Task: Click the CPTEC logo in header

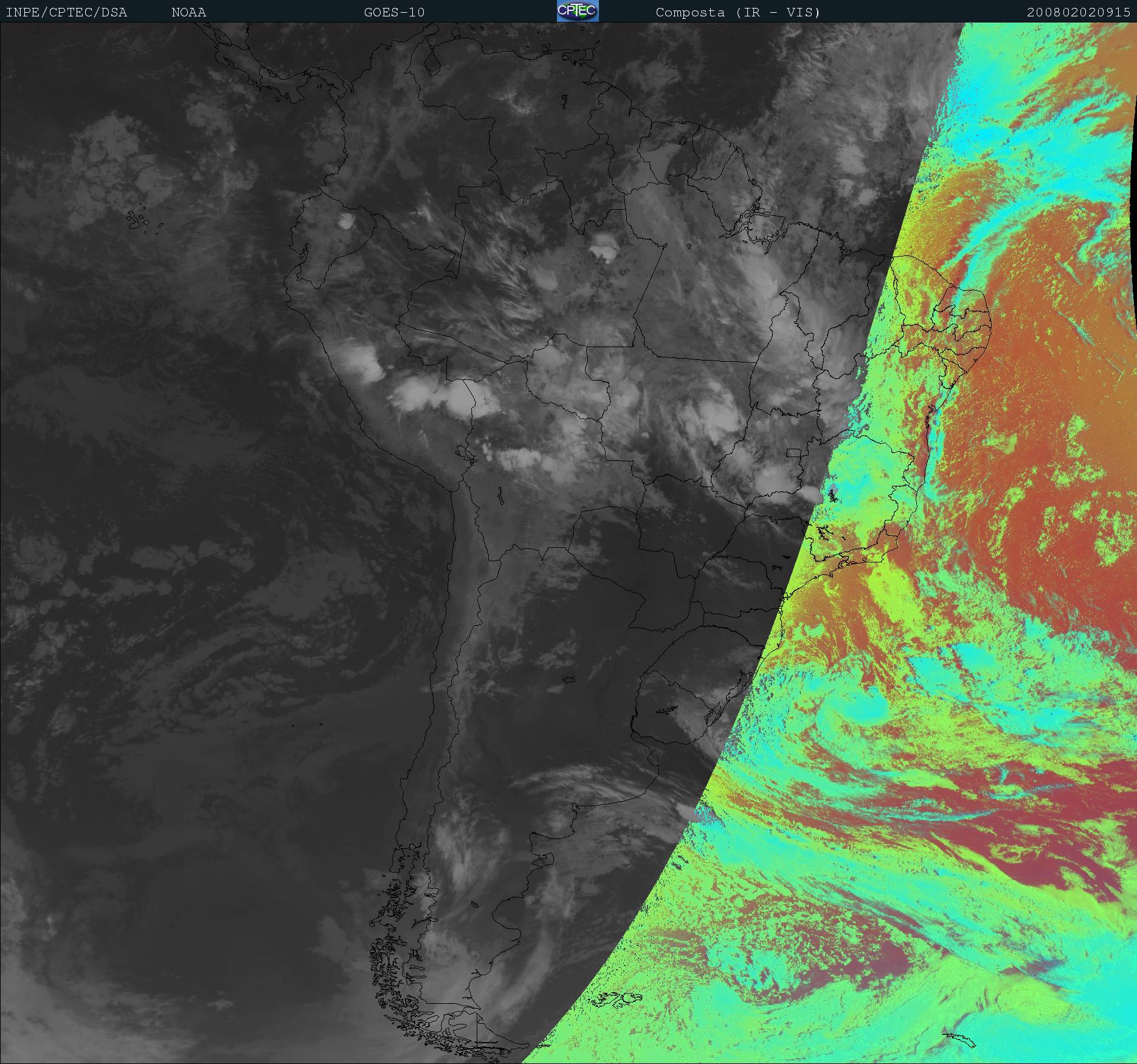Action: click(577, 12)
